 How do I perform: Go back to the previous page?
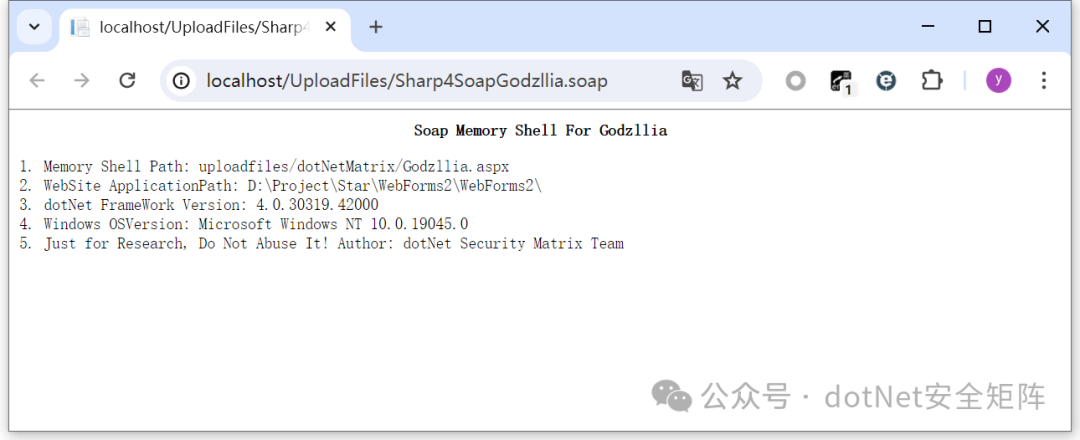pyautogui.click(x=37, y=81)
